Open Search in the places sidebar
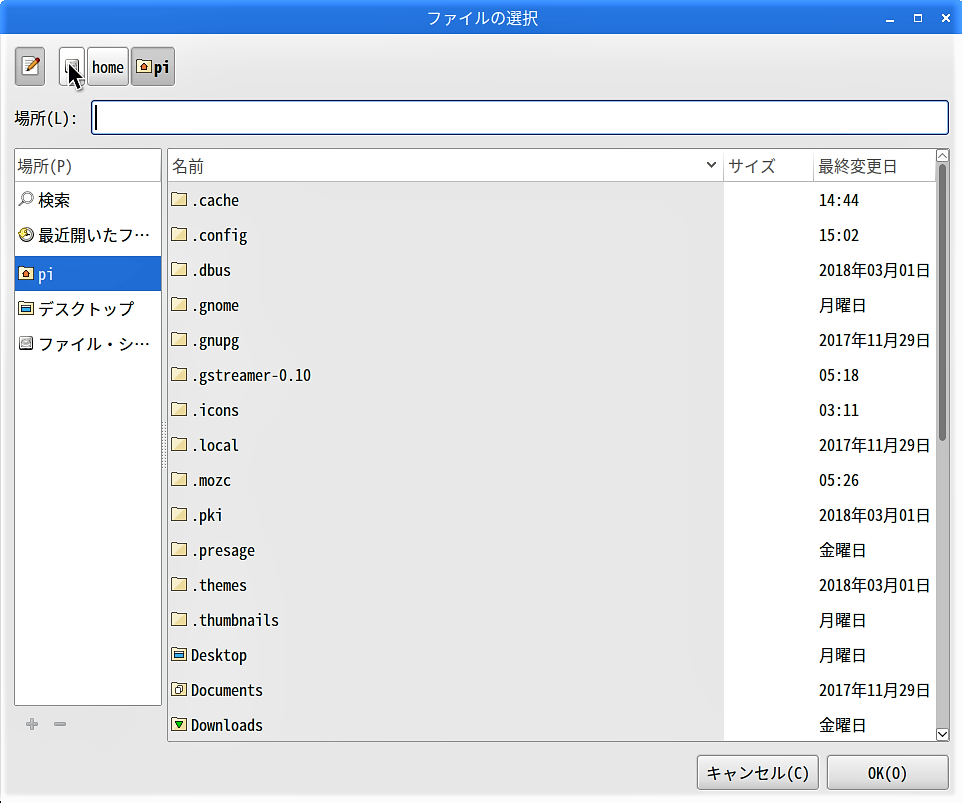The height and width of the screenshot is (803, 962). 88,200
